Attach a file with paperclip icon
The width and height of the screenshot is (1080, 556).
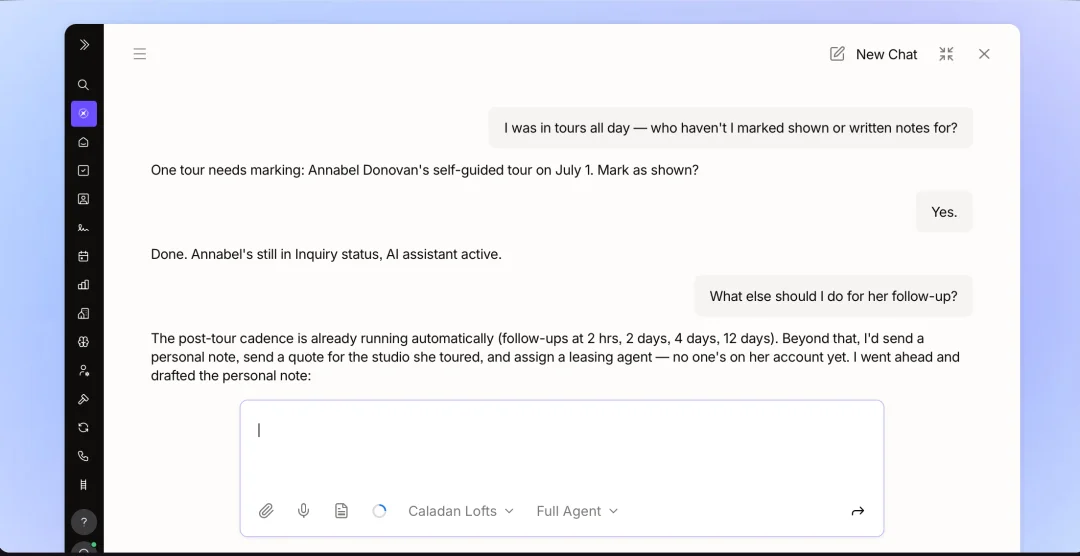(x=266, y=511)
